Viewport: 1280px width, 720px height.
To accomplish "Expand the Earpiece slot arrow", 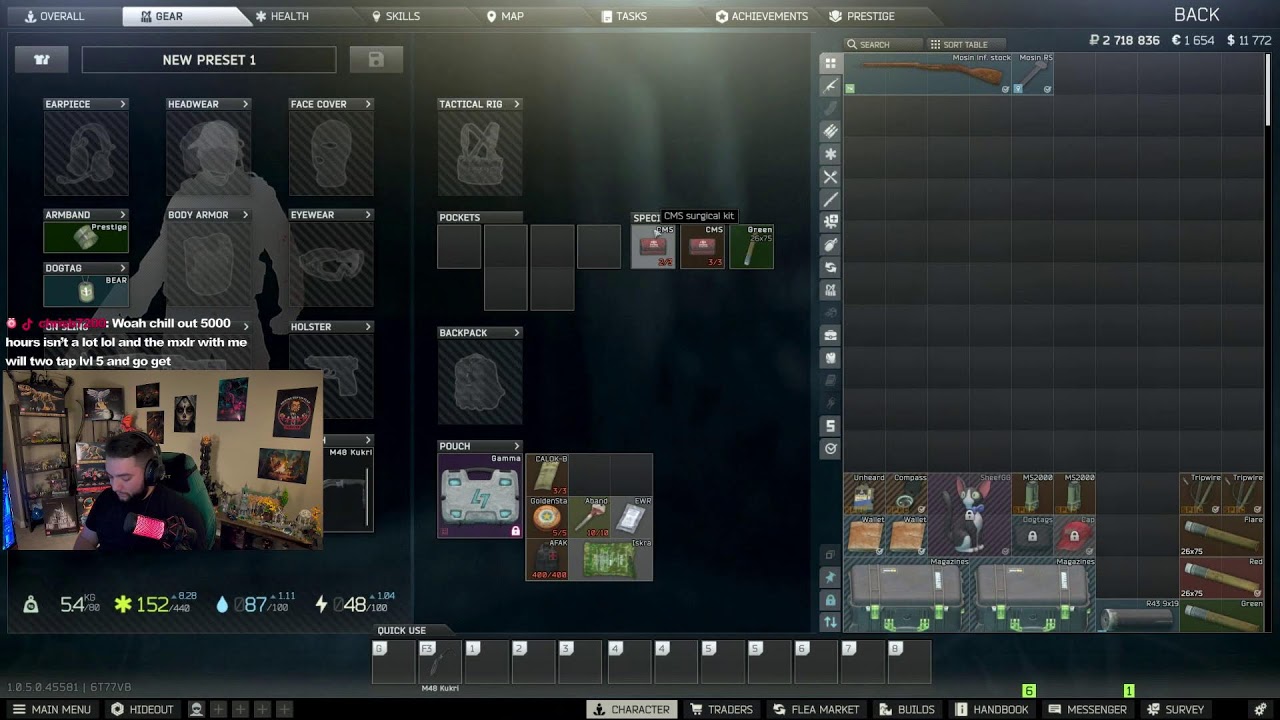I will 123,104.
